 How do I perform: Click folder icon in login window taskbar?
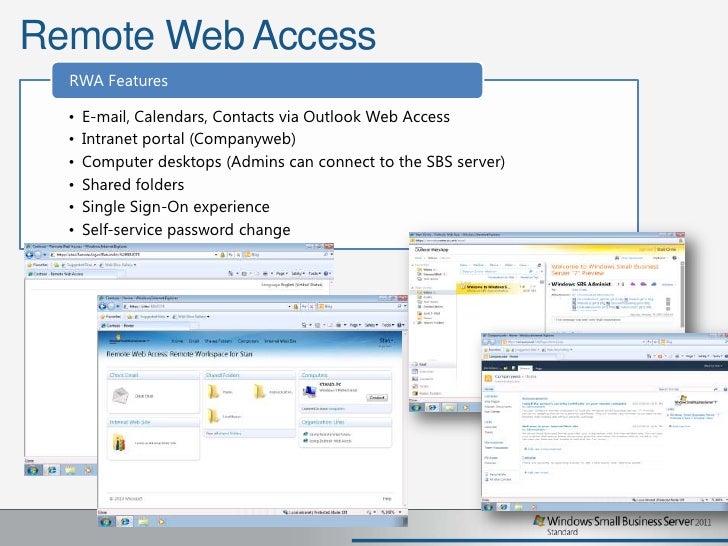70,470
